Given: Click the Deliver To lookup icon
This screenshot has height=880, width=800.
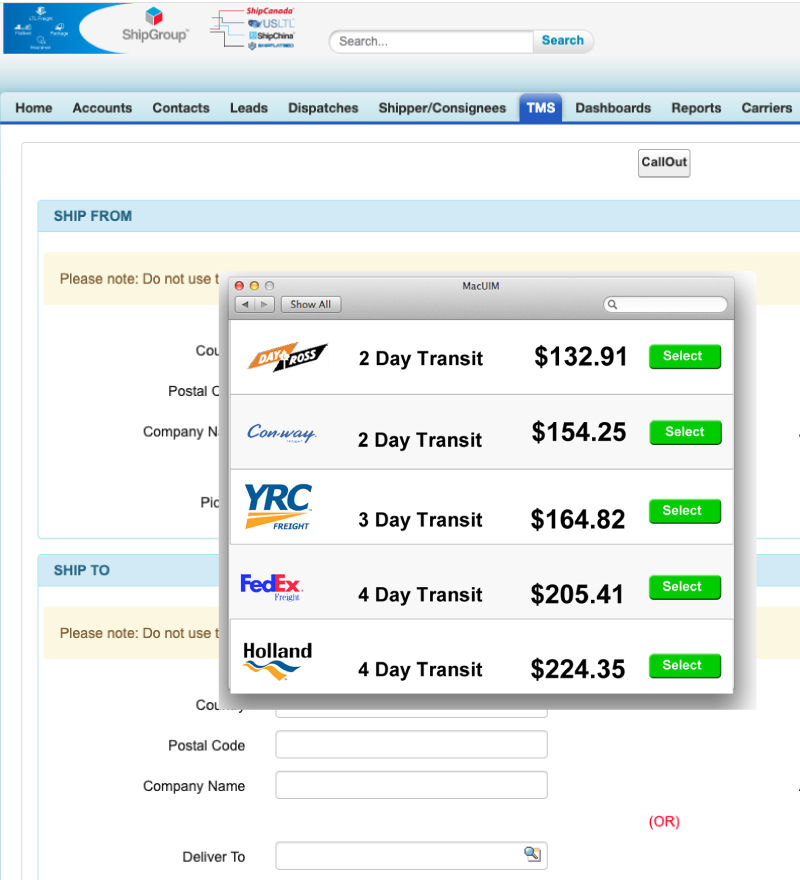Looking at the screenshot, I should coord(532,854).
